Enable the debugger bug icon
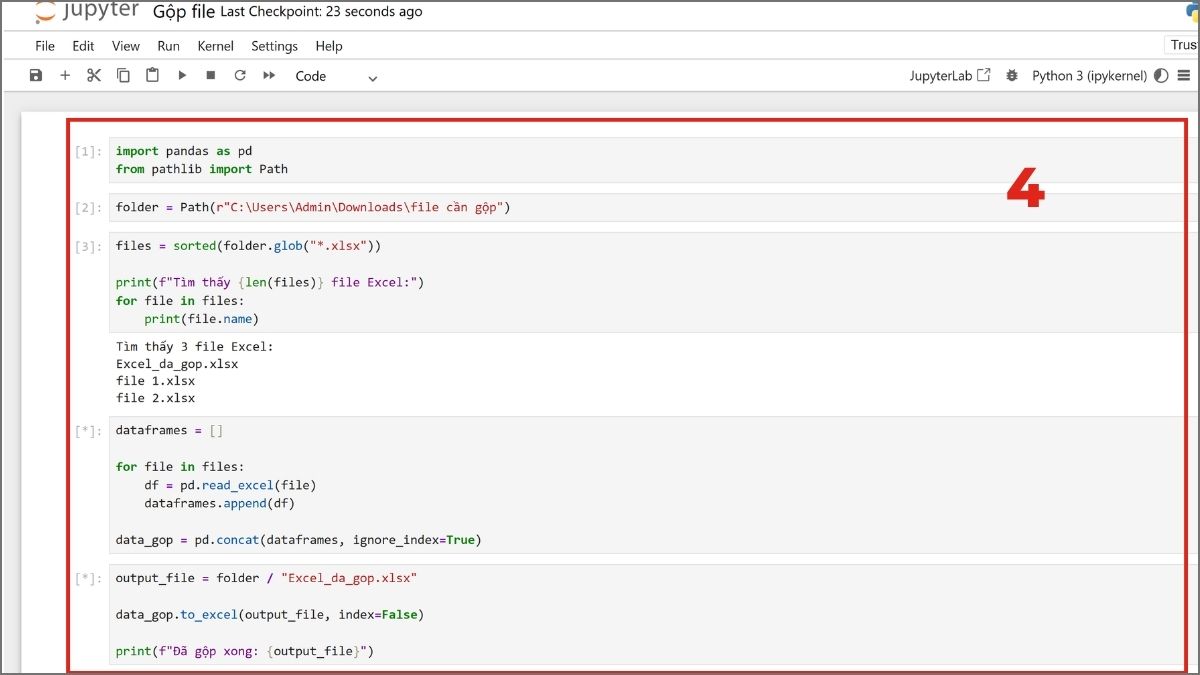Viewport: 1200px width, 675px height. (1012, 75)
